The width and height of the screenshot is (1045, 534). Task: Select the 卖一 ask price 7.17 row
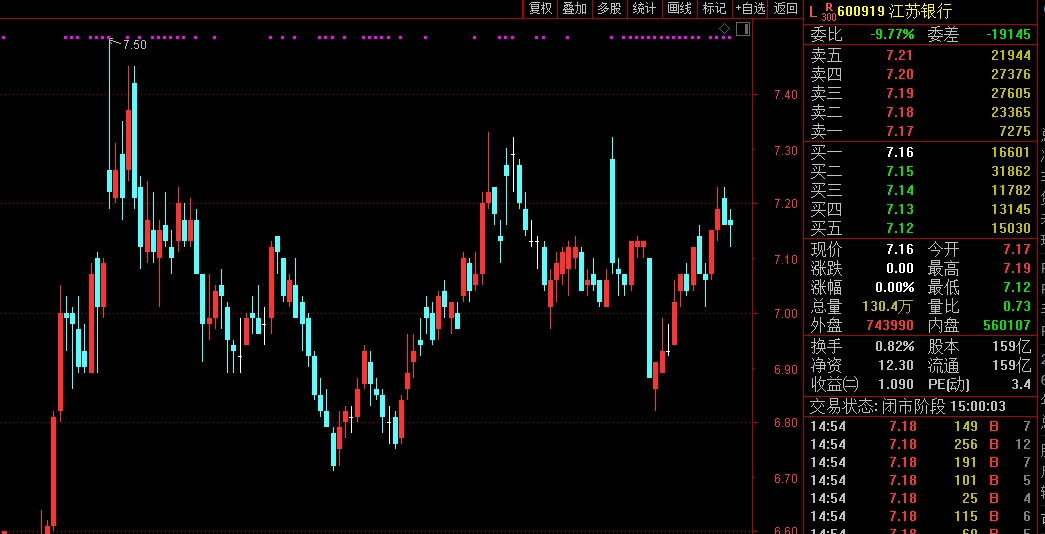pos(921,131)
